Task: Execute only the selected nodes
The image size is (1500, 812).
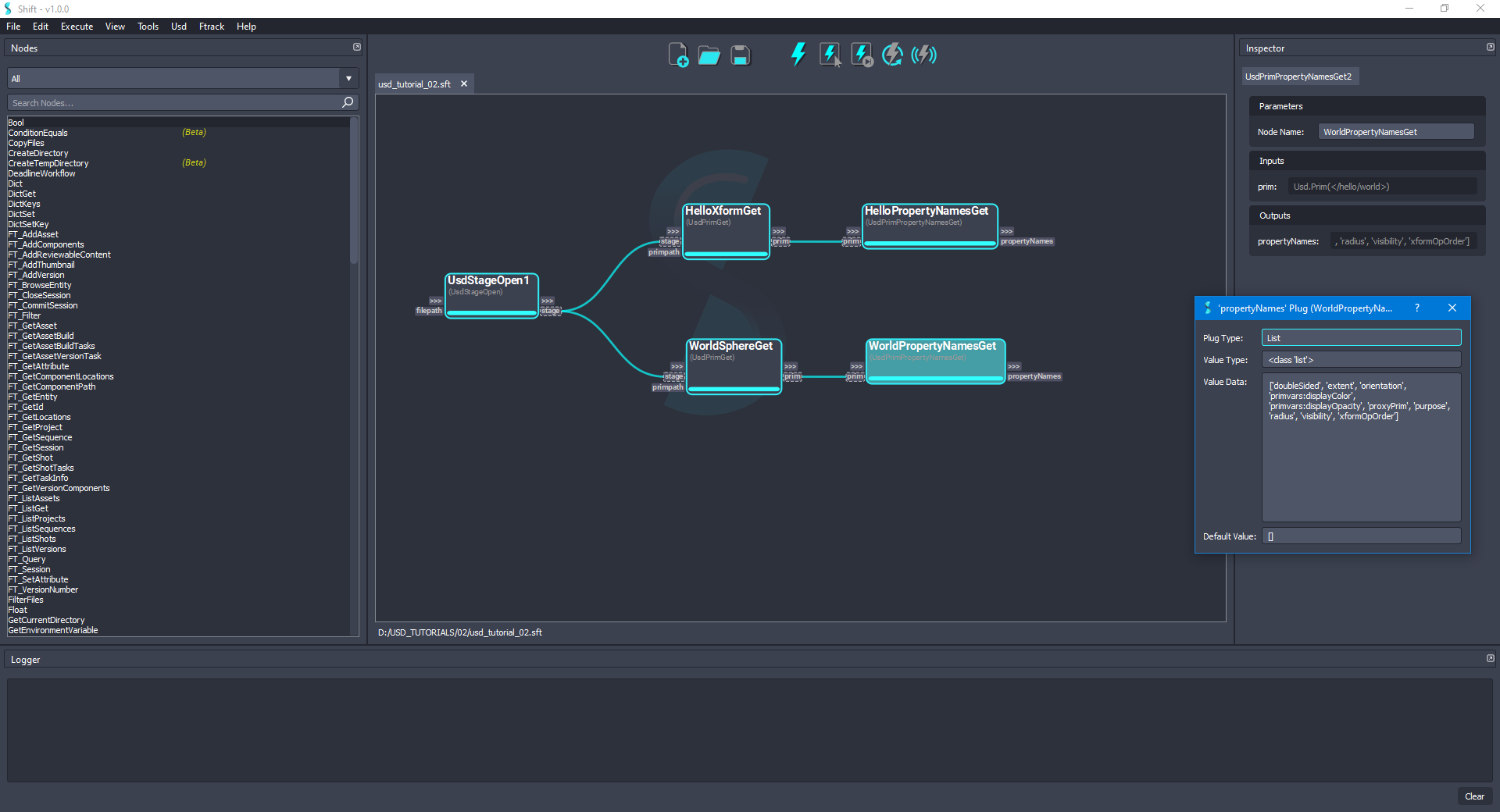Action: [829, 55]
